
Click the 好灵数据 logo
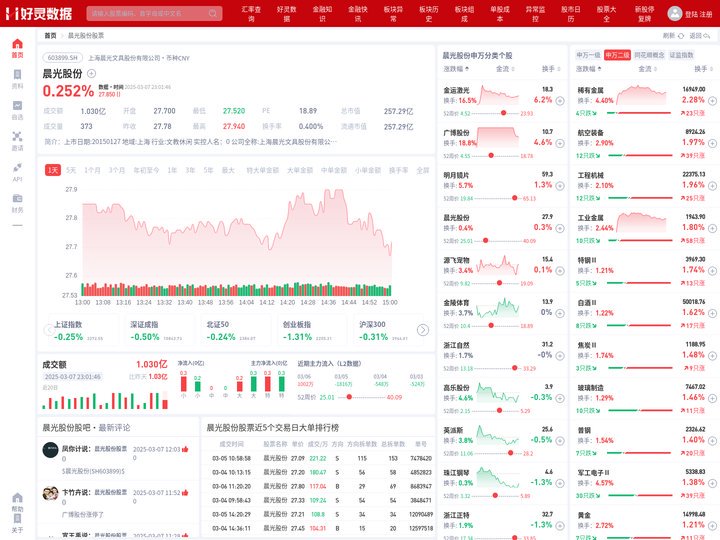pos(39,13)
